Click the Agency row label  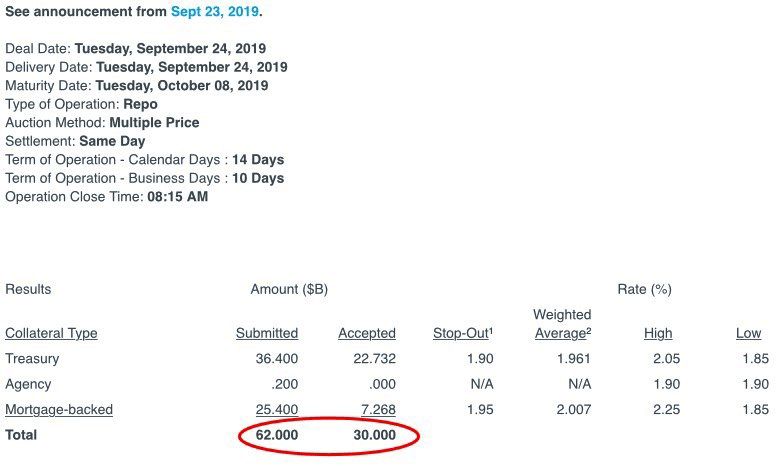28,384
